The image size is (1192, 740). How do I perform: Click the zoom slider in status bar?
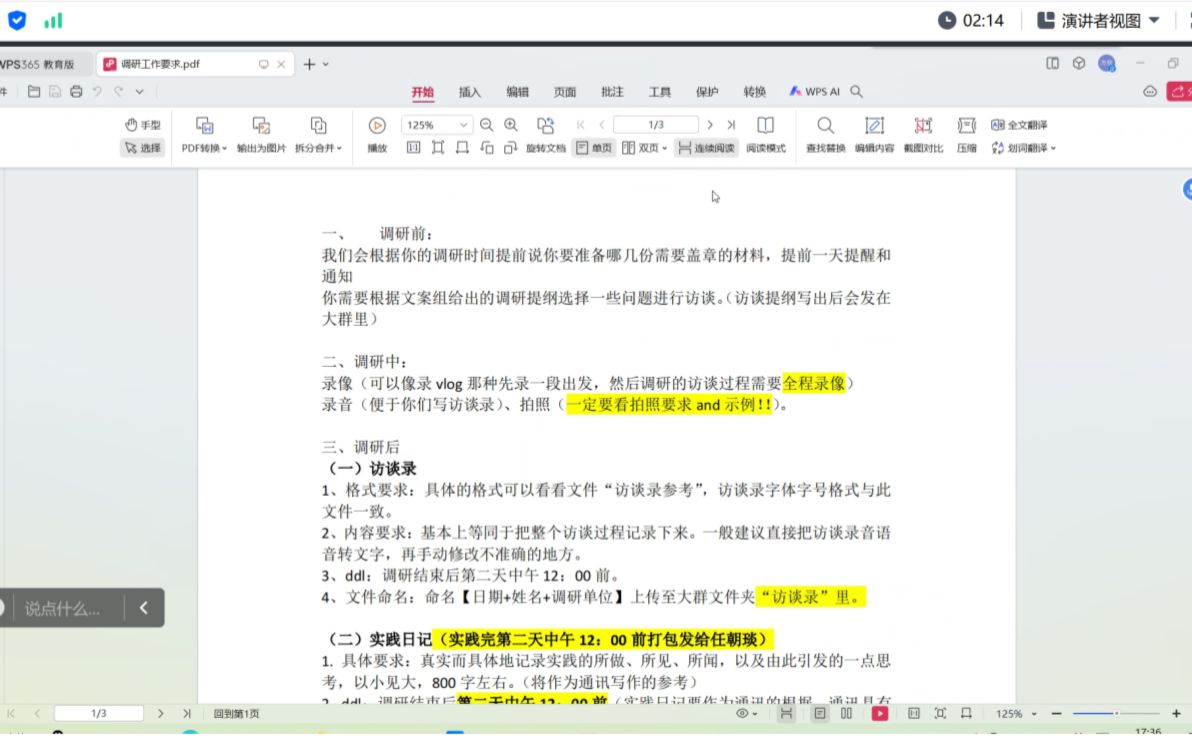coord(1116,714)
